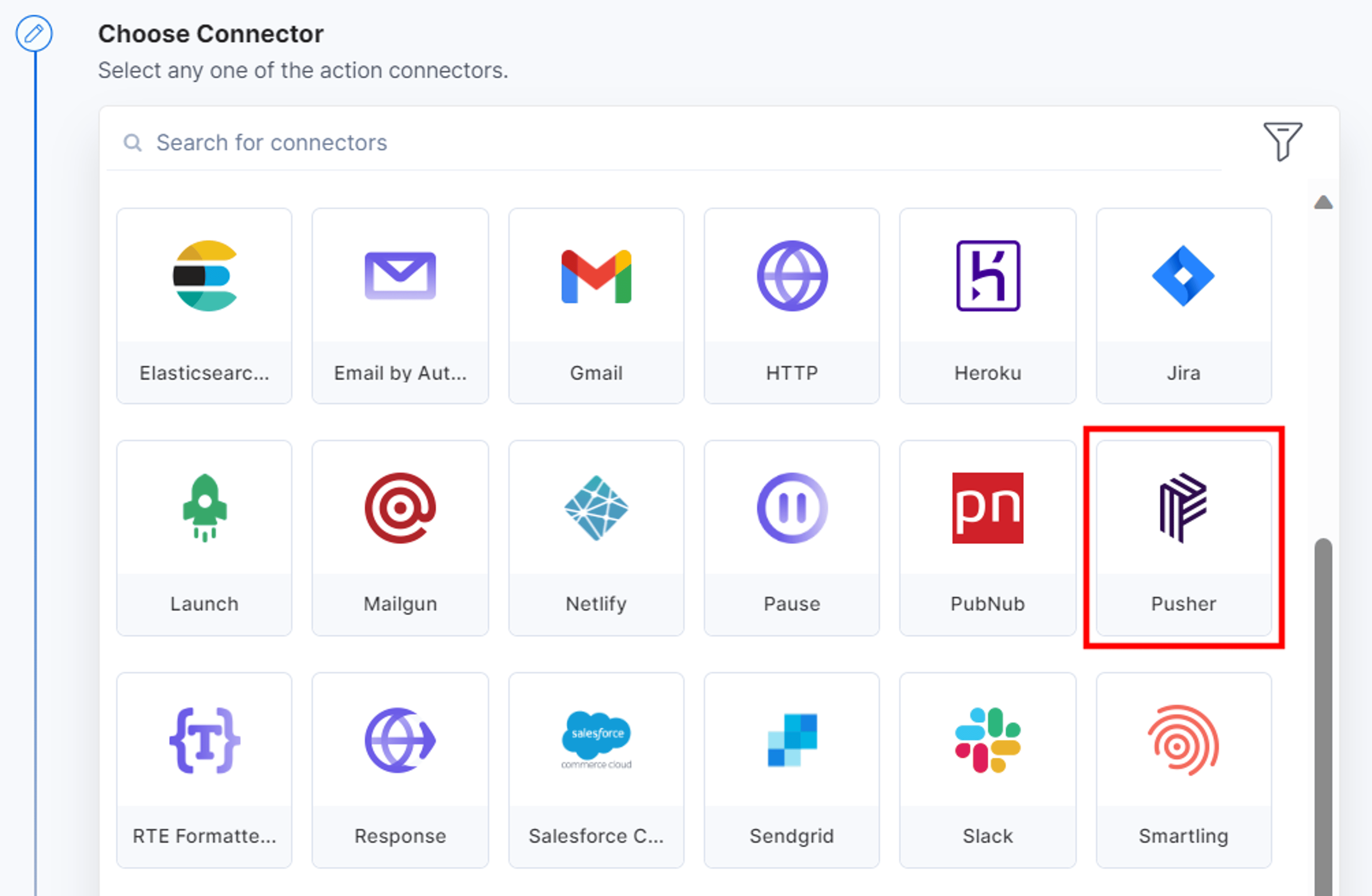The height and width of the screenshot is (896, 1372).
Task: Choose the Elasticsearch connector tile
Action: [x=204, y=306]
